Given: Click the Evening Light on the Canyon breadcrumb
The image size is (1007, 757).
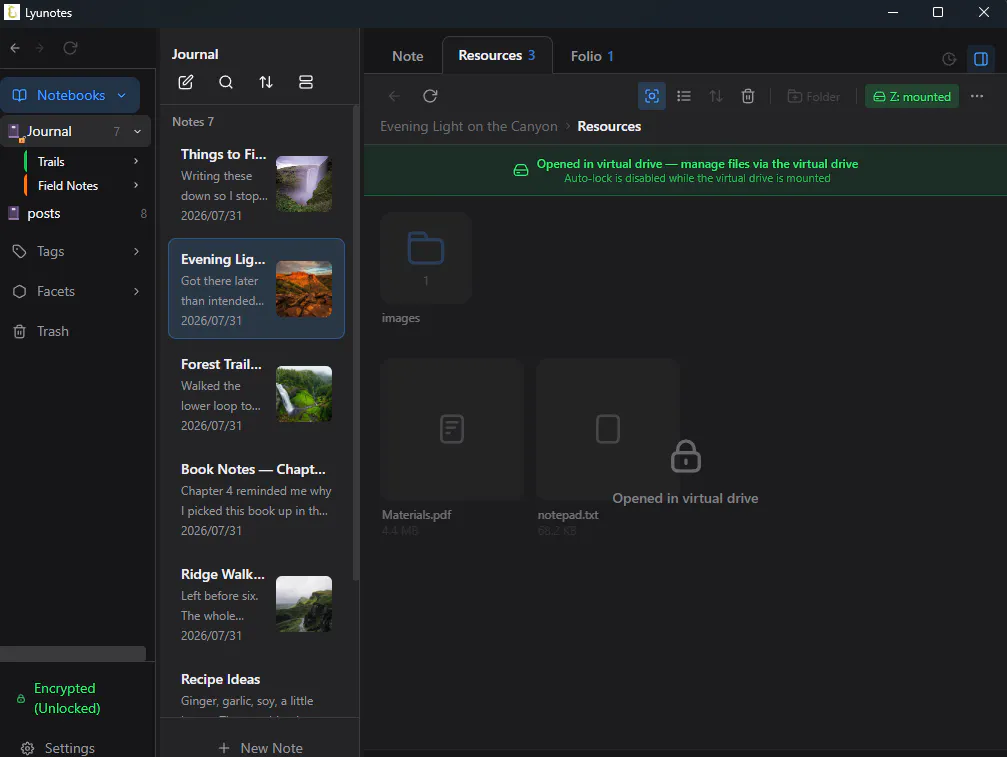Looking at the screenshot, I should [x=469, y=126].
